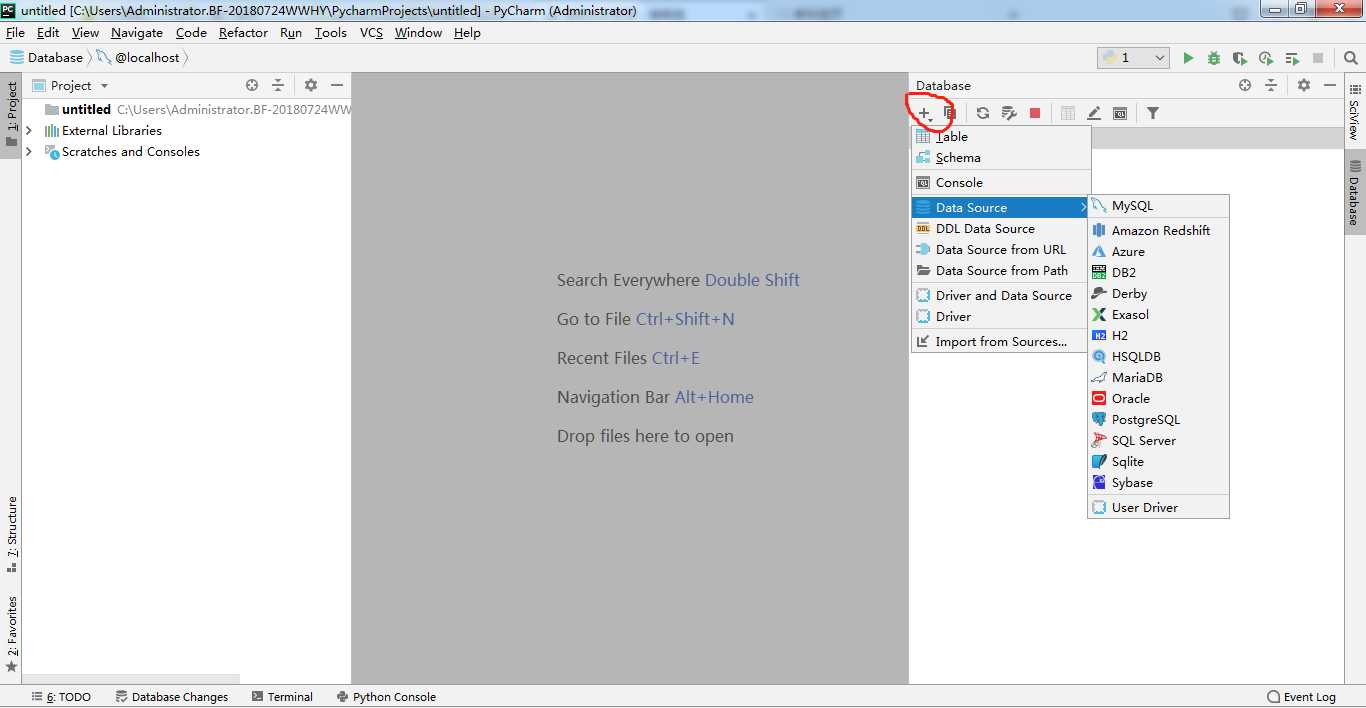Click the Edit Source pencil icon

point(1094,113)
